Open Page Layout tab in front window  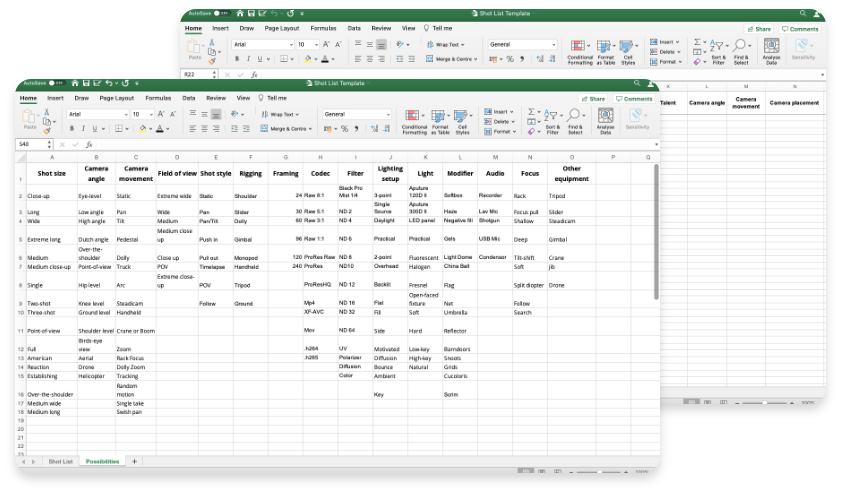point(116,98)
